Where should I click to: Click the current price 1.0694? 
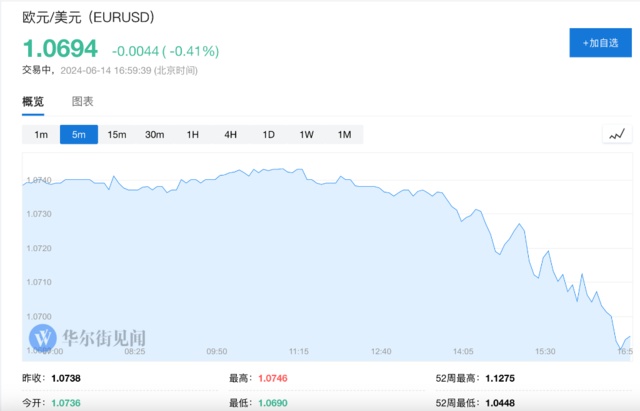[60, 48]
